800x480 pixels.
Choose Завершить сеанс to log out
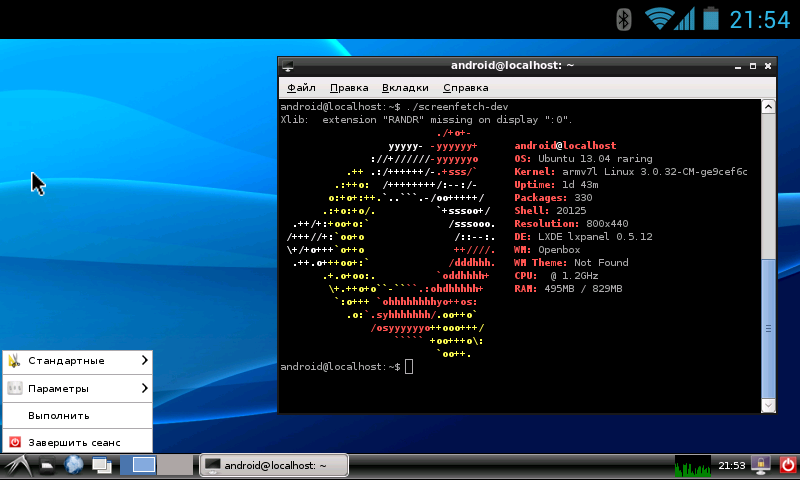coord(78,442)
